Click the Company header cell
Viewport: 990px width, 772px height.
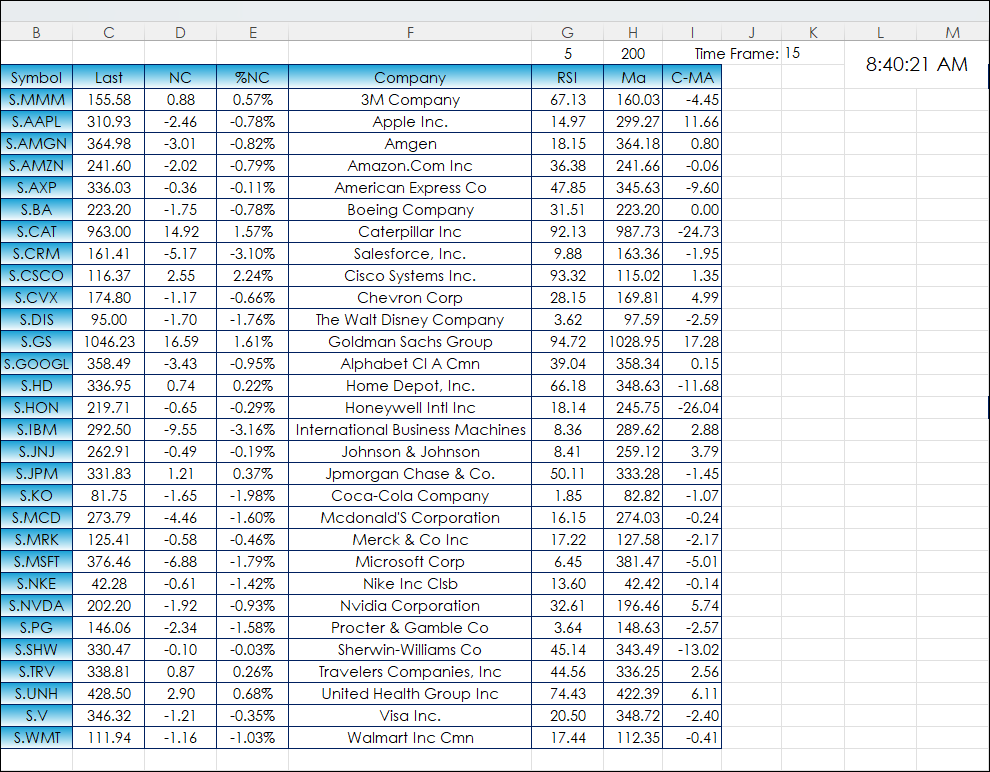coord(410,77)
